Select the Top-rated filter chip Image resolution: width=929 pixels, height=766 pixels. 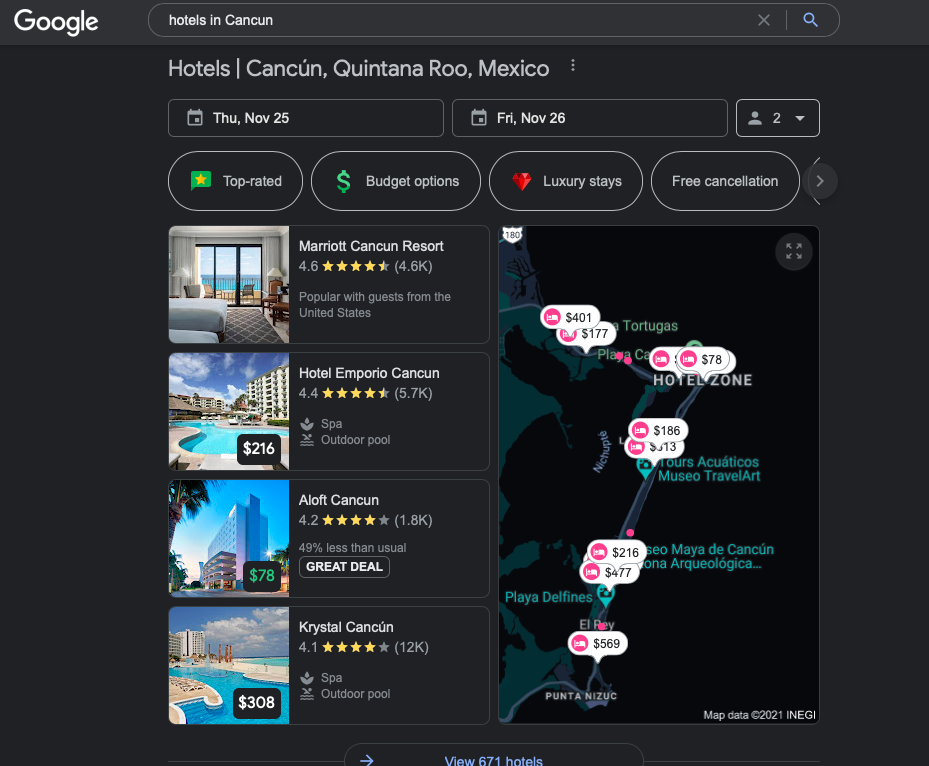235,181
